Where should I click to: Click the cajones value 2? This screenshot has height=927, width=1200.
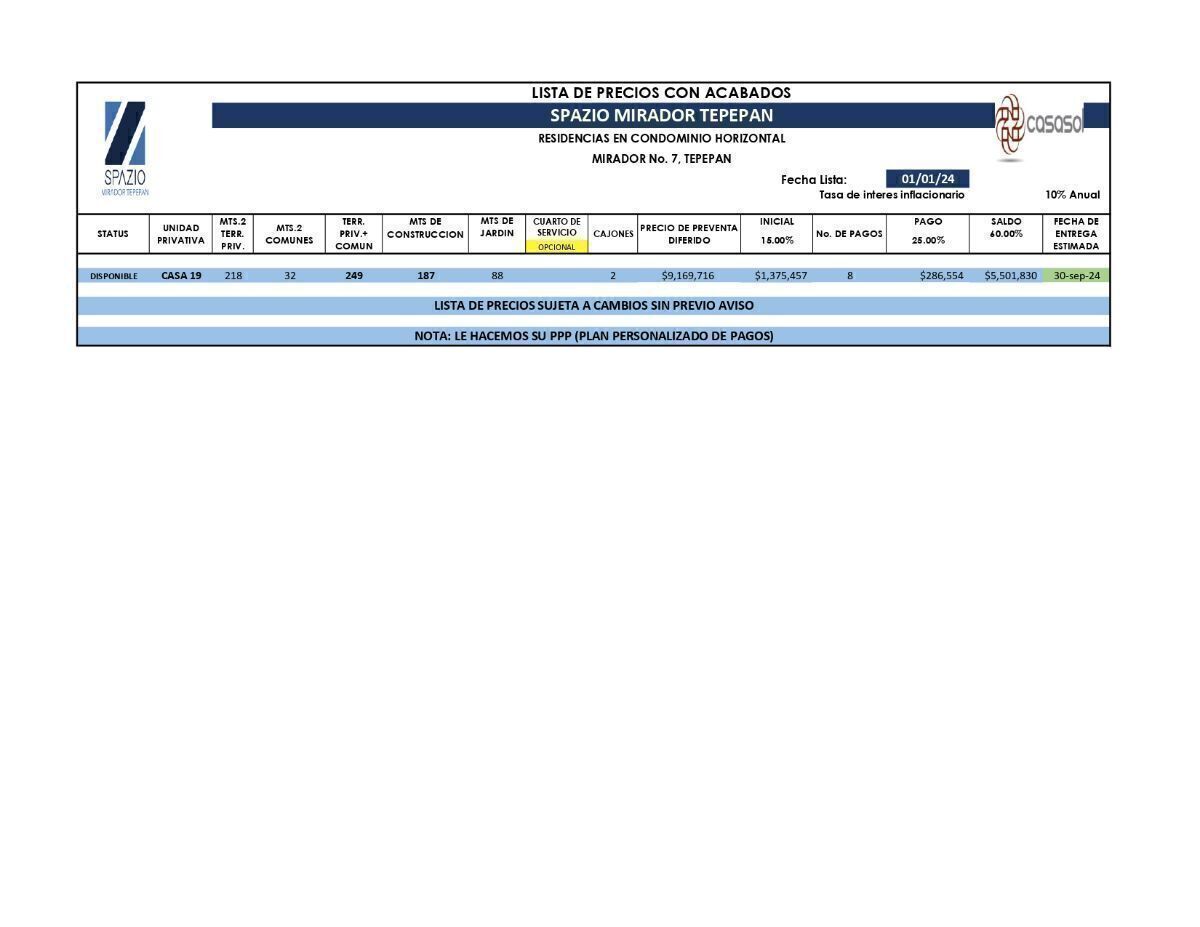coord(613,275)
